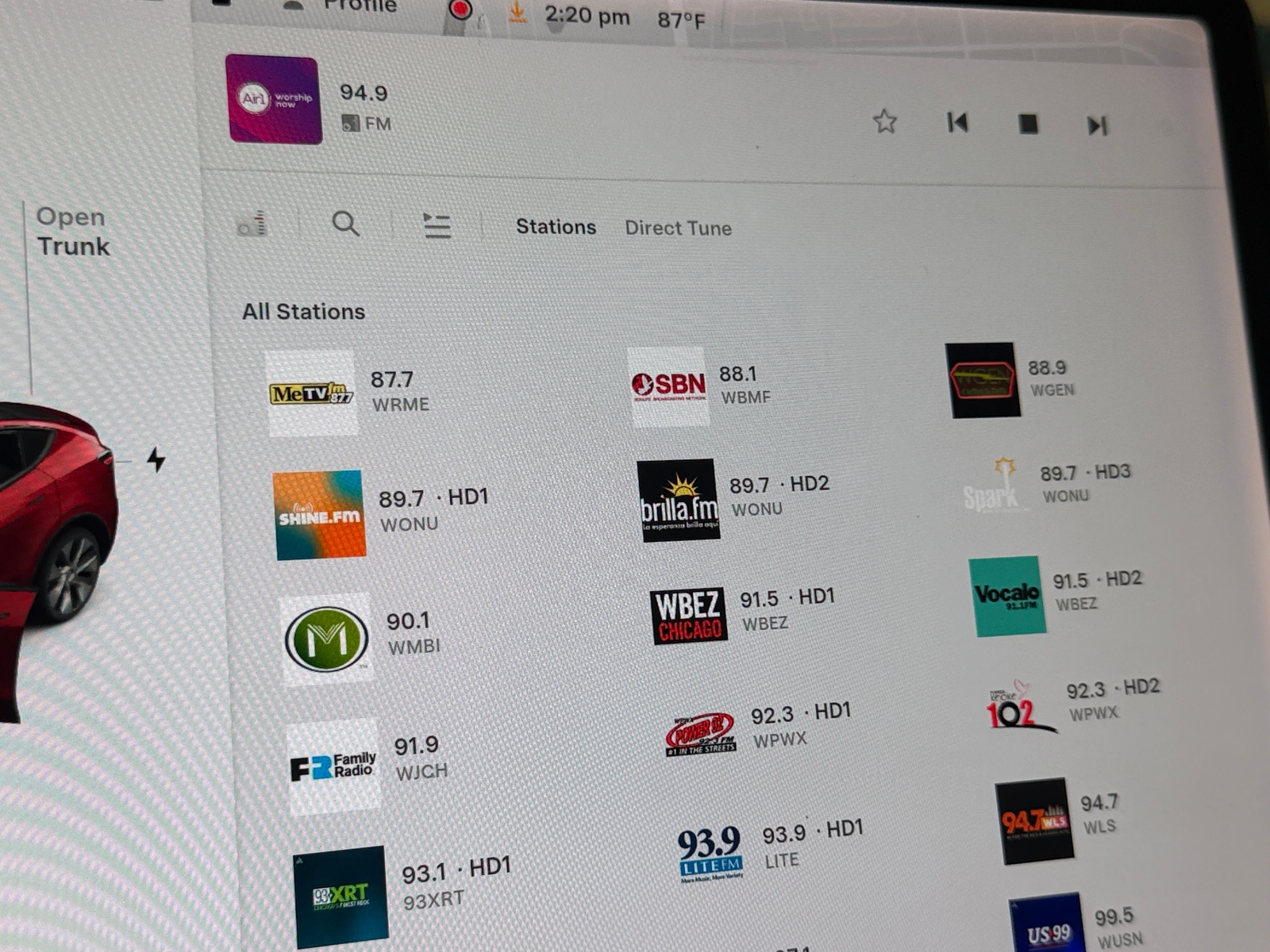Switch to the Direct Tune tab
Viewport: 1270px width, 952px height.
(x=678, y=228)
